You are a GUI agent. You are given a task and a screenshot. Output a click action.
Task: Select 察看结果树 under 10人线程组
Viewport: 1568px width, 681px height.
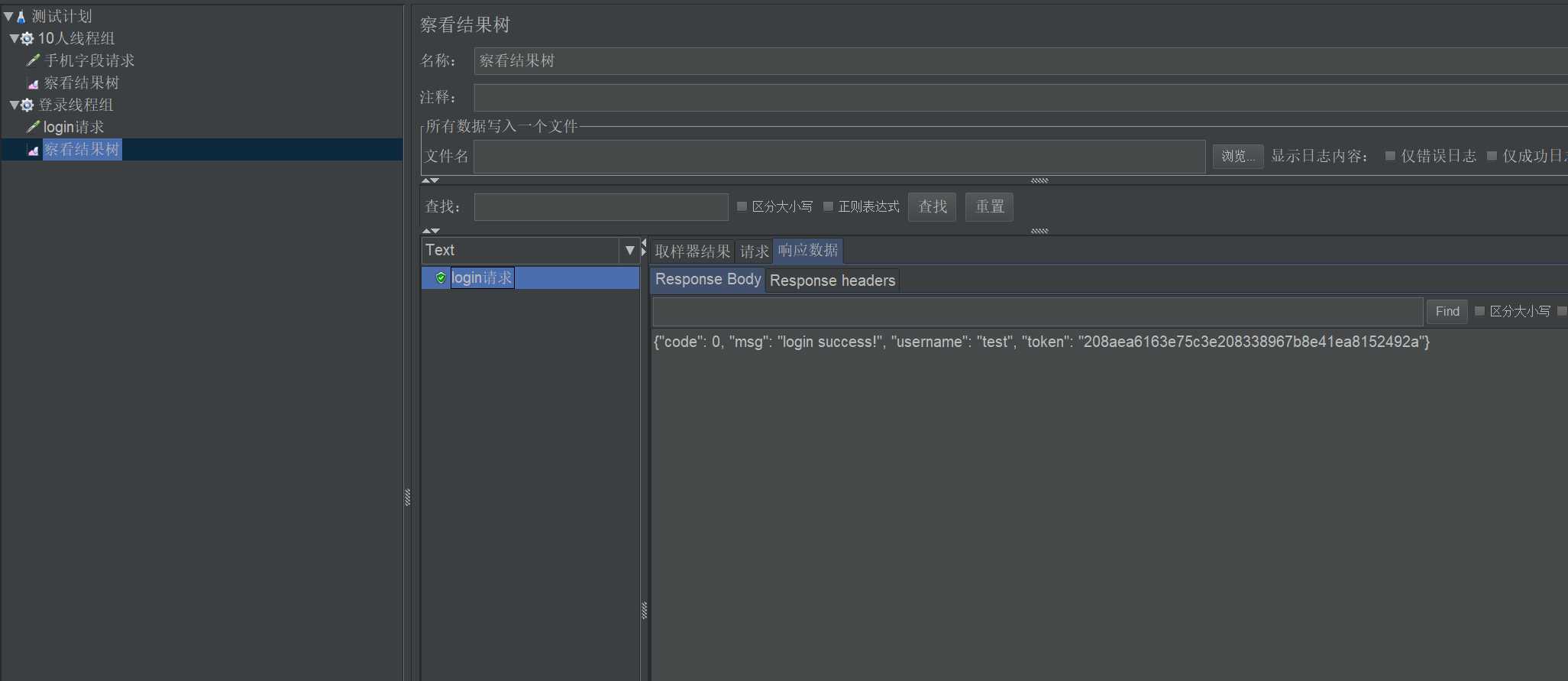pyautogui.click(x=82, y=83)
